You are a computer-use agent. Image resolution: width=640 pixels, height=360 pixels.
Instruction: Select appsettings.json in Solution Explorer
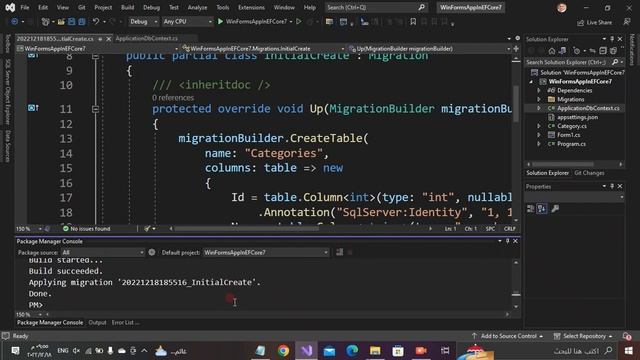pyautogui.click(x=577, y=117)
